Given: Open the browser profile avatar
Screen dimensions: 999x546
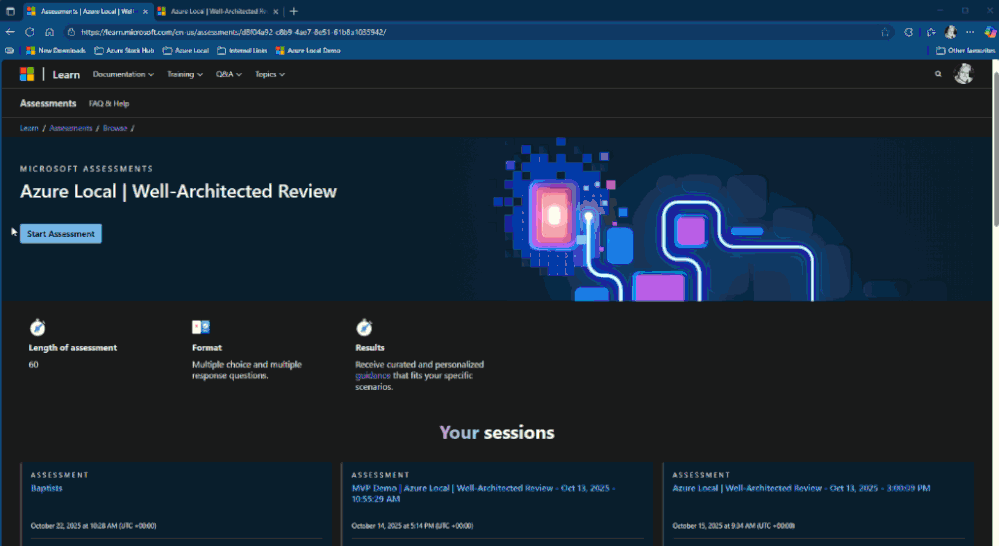Looking at the screenshot, I should click(951, 32).
